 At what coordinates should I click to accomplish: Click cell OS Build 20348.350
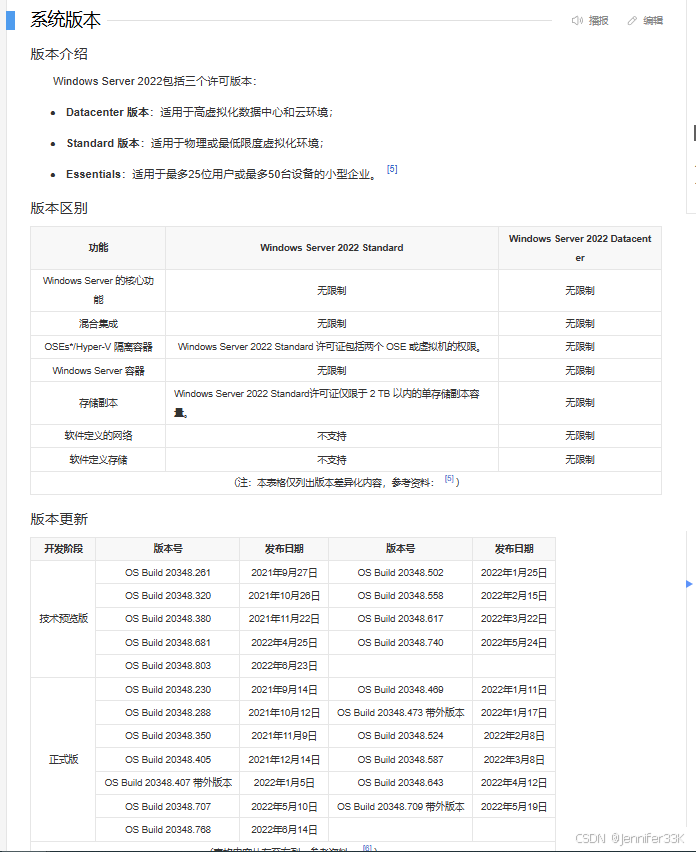click(x=168, y=736)
